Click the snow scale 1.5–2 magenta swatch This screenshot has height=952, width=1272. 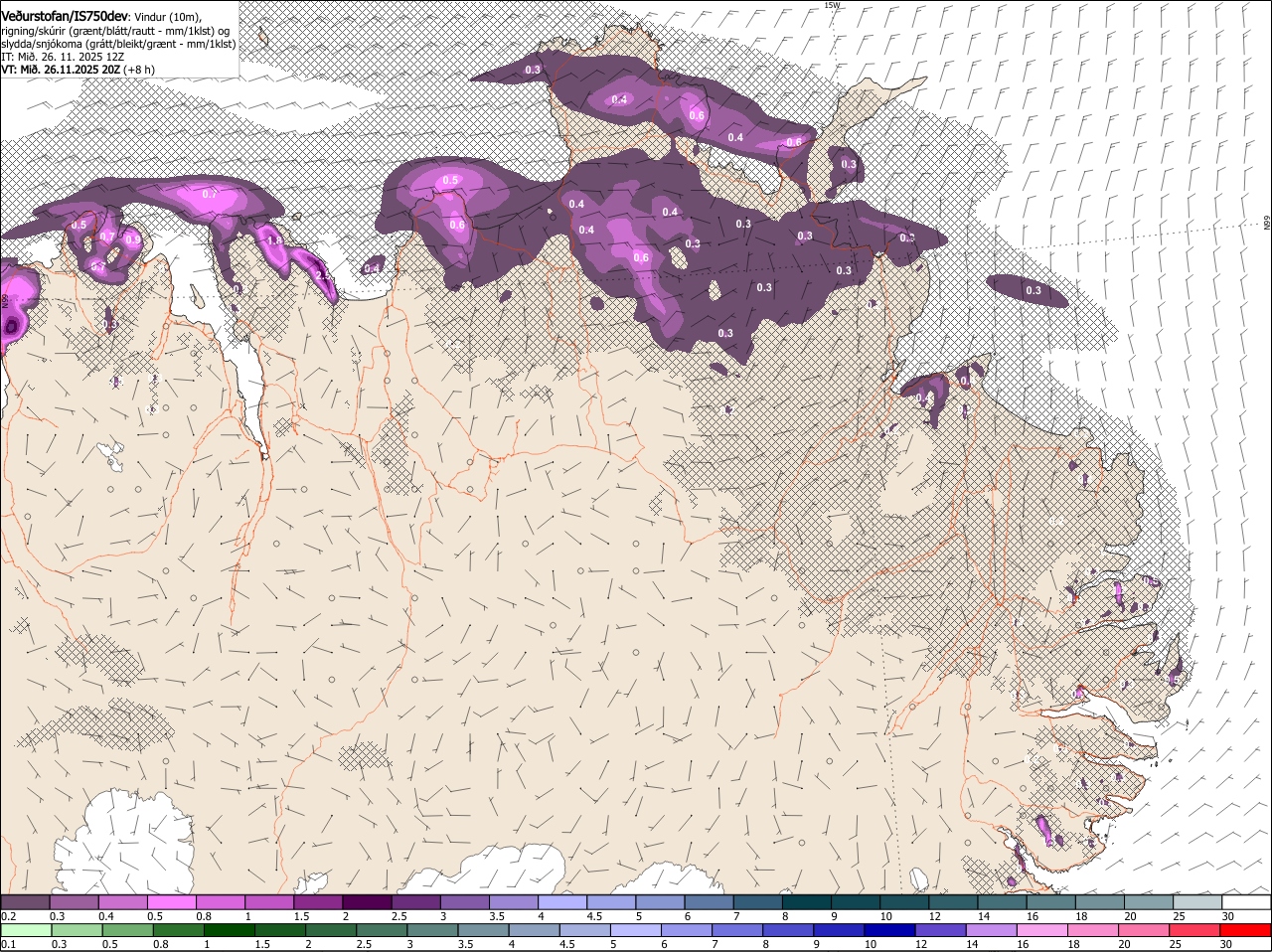318,901
